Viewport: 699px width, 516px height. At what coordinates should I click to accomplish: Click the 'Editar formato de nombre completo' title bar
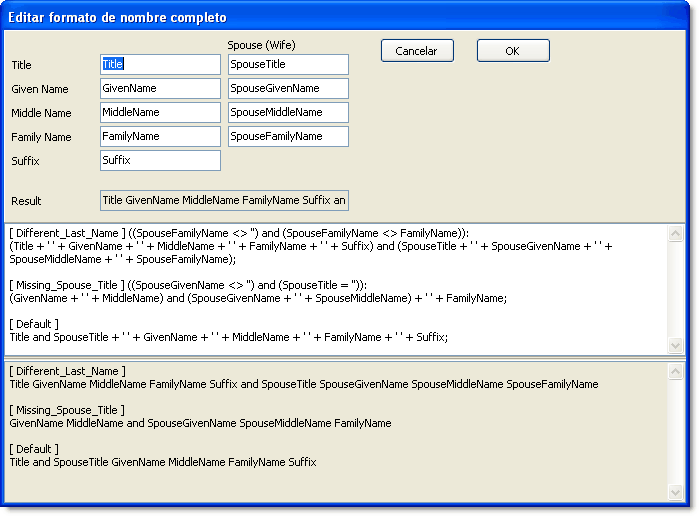point(346,17)
